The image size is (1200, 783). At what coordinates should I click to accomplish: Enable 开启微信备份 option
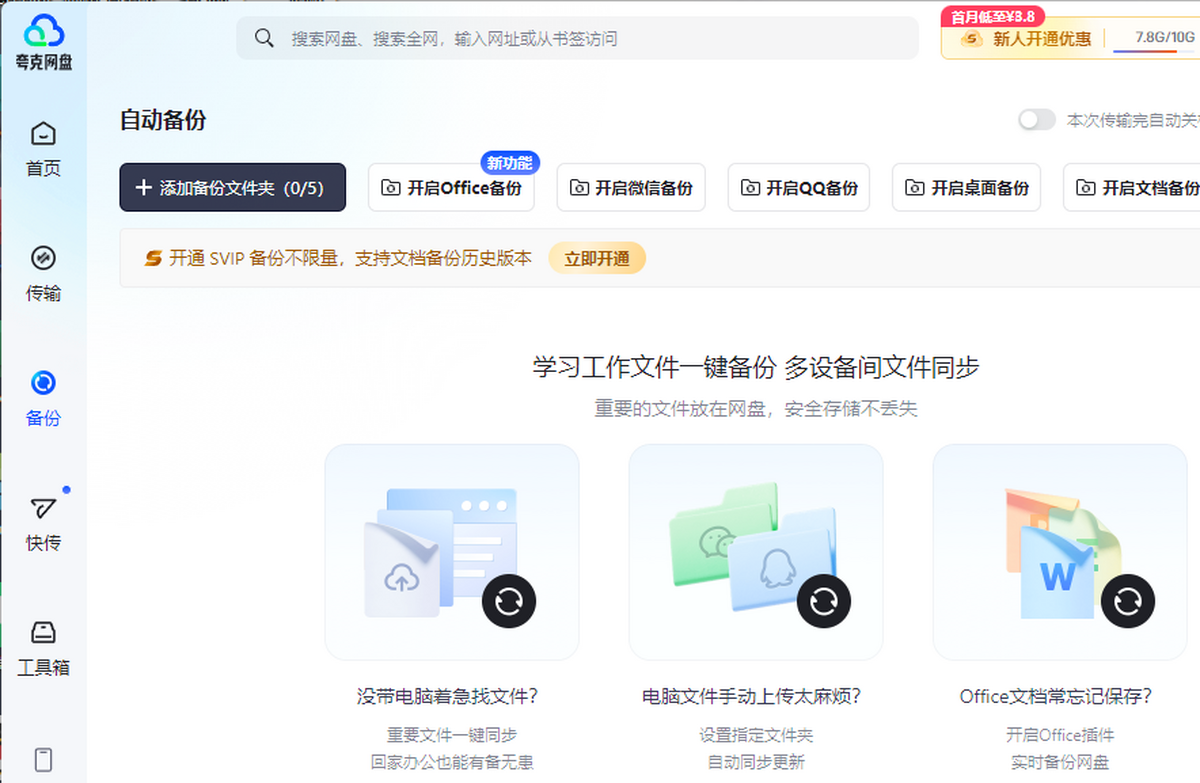pyautogui.click(x=630, y=188)
